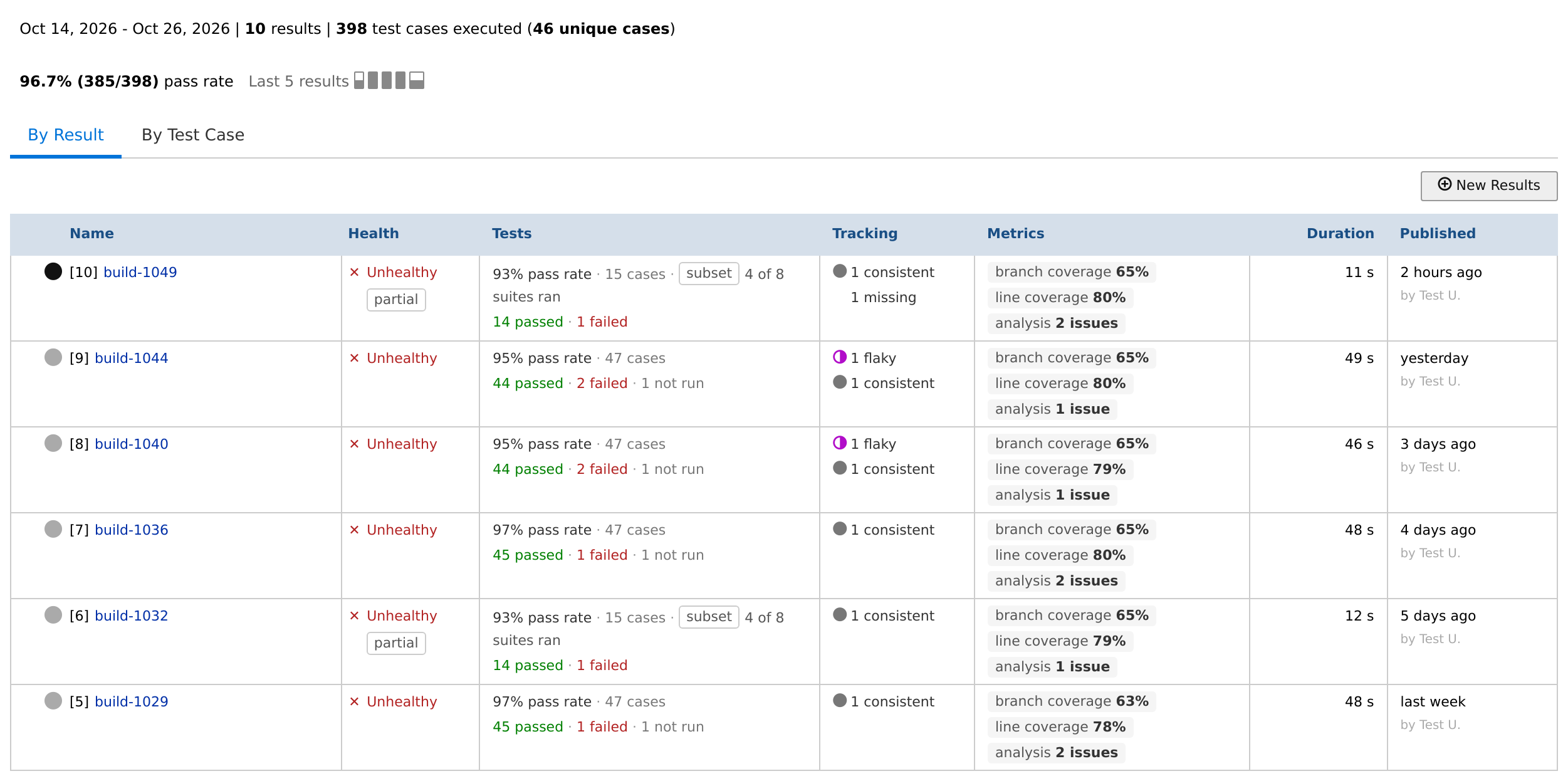This screenshot has height=781, width=1568.
Task: Sort by the Health column header
Action: [x=374, y=233]
